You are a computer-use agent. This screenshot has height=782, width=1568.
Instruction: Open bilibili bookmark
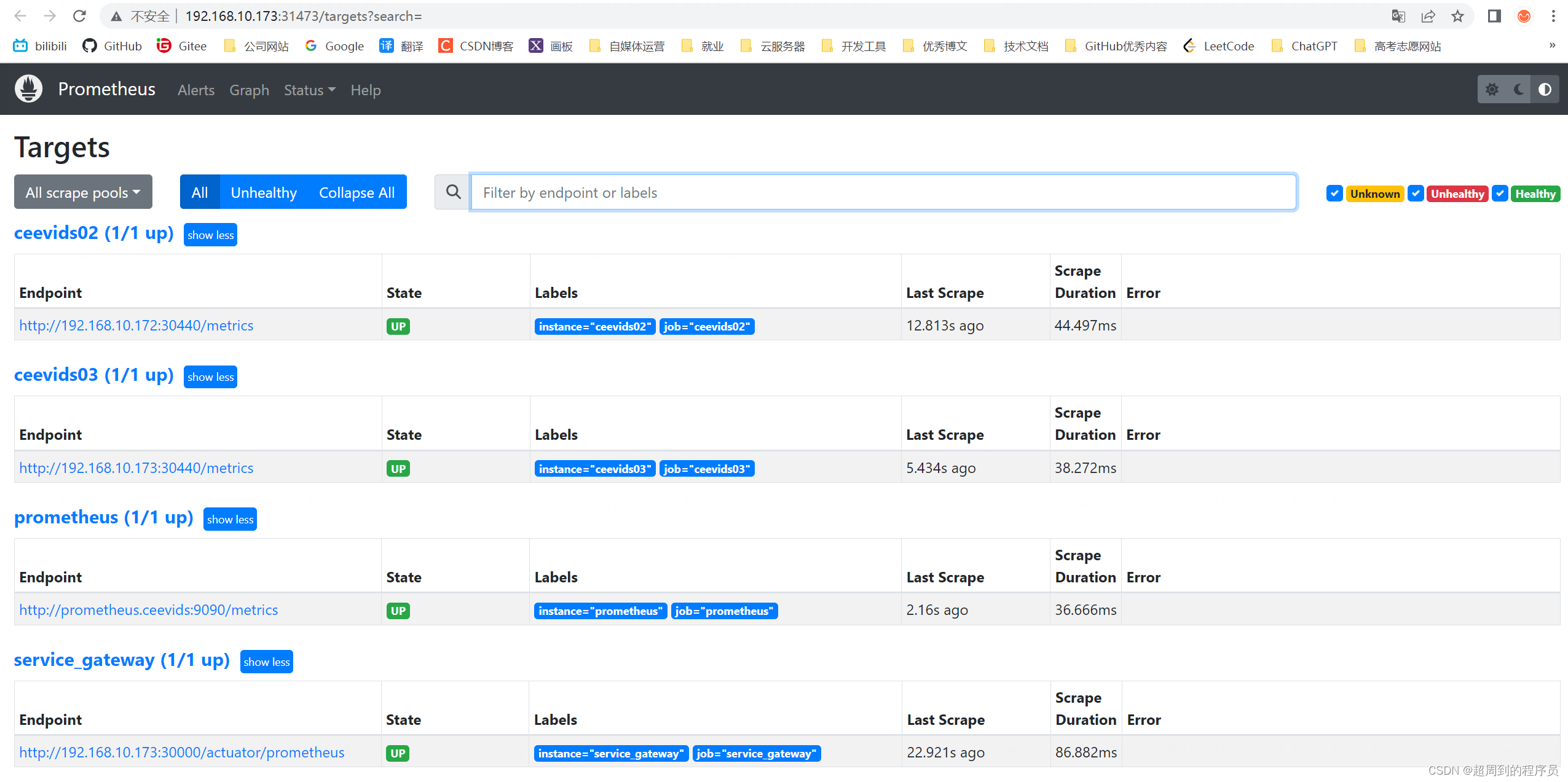click(x=40, y=46)
